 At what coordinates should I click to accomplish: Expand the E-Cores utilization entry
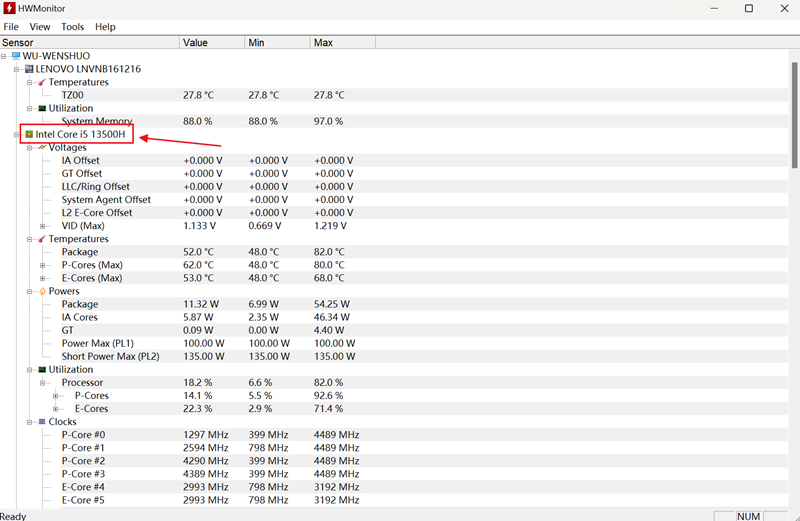point(56,409)
